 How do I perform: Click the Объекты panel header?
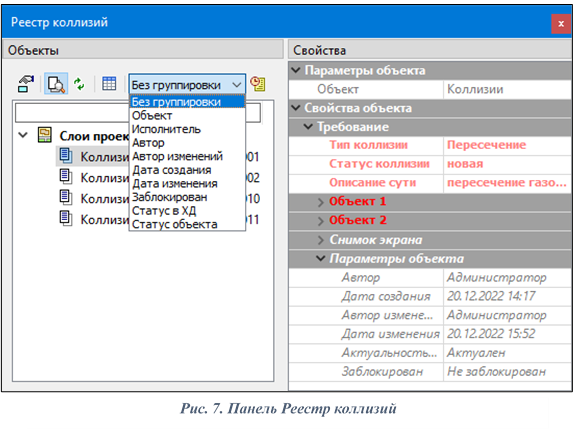click(x=143, y=50)
